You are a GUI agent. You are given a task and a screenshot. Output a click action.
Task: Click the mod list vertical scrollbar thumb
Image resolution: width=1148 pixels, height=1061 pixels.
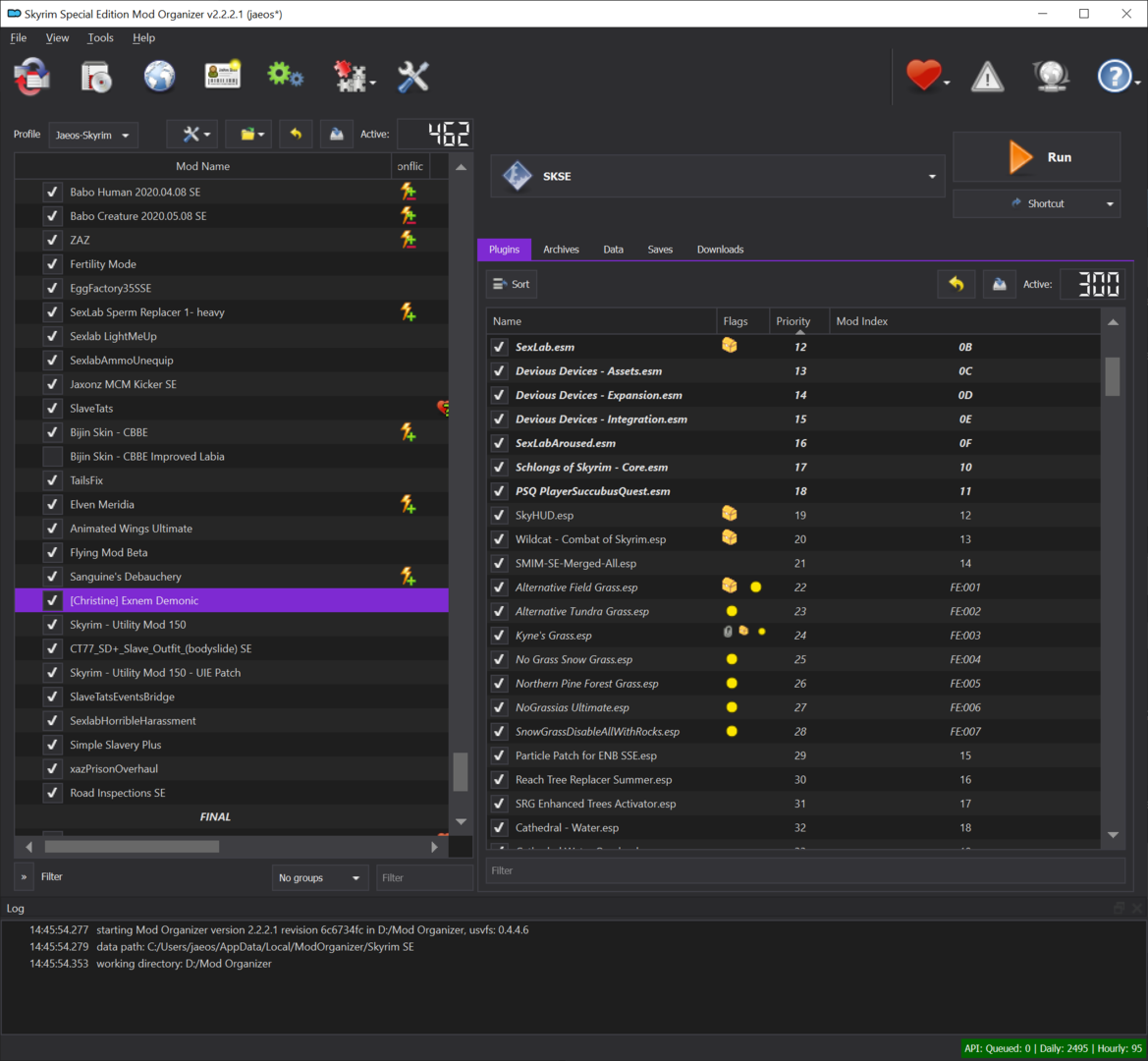click(x=461, y=772)
